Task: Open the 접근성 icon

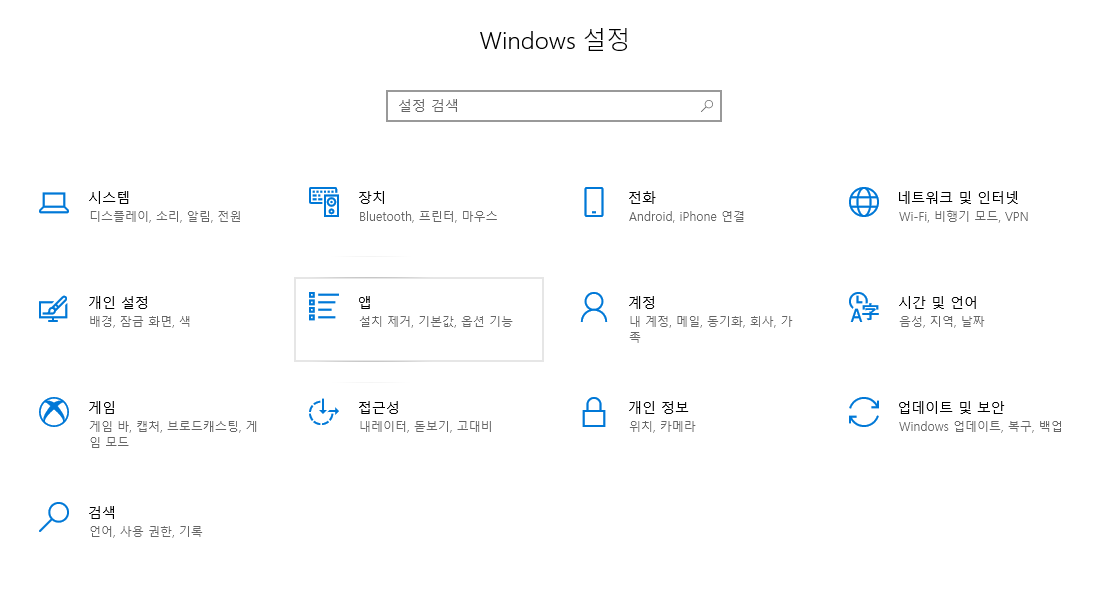Action: tap(324, 412)
